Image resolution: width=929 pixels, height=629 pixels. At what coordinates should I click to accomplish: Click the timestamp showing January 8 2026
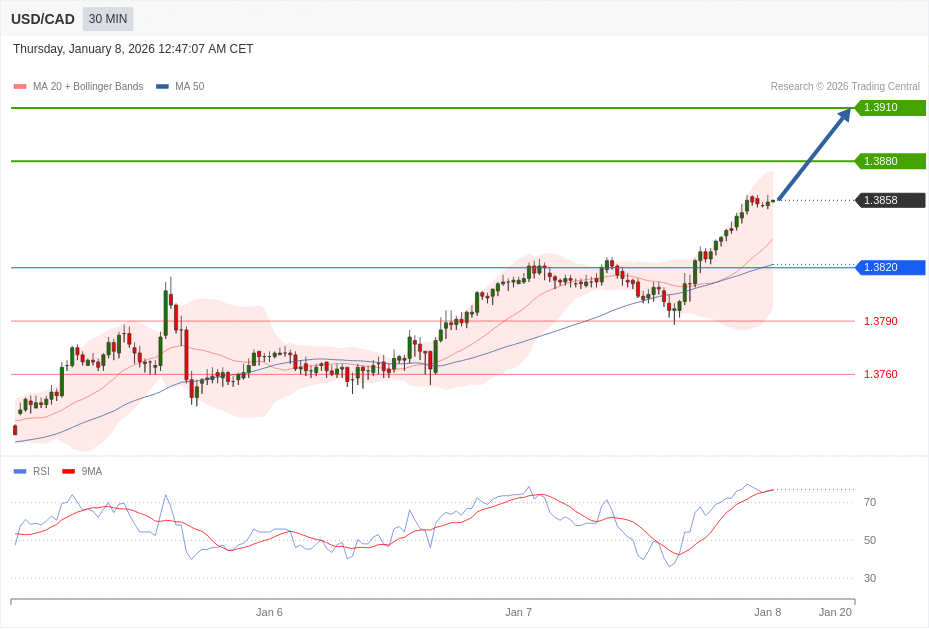(x=132, y=48)
